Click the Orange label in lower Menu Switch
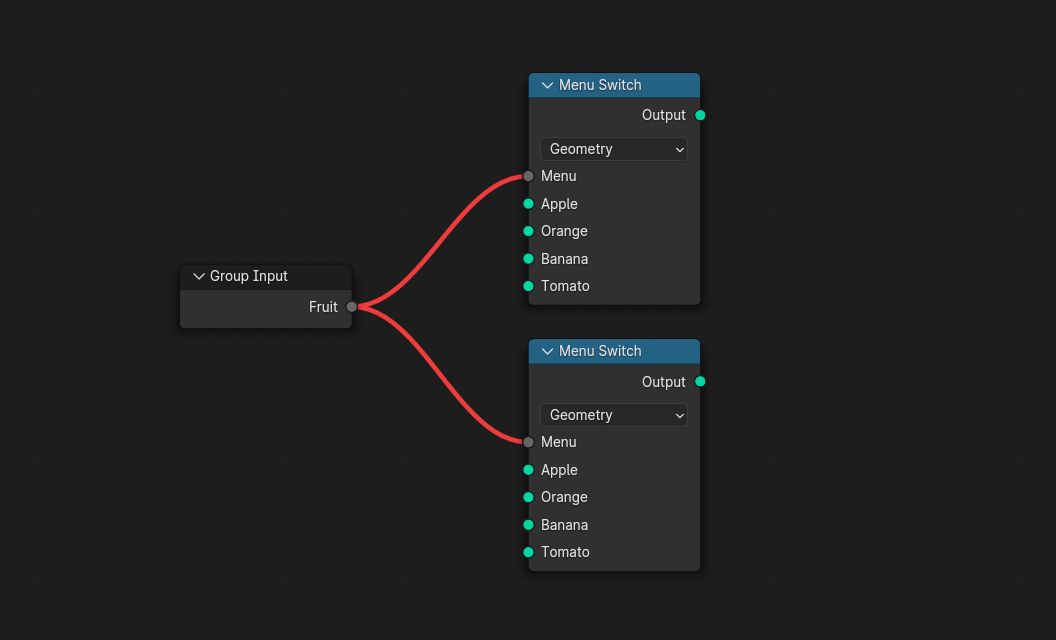 point(564,497)
